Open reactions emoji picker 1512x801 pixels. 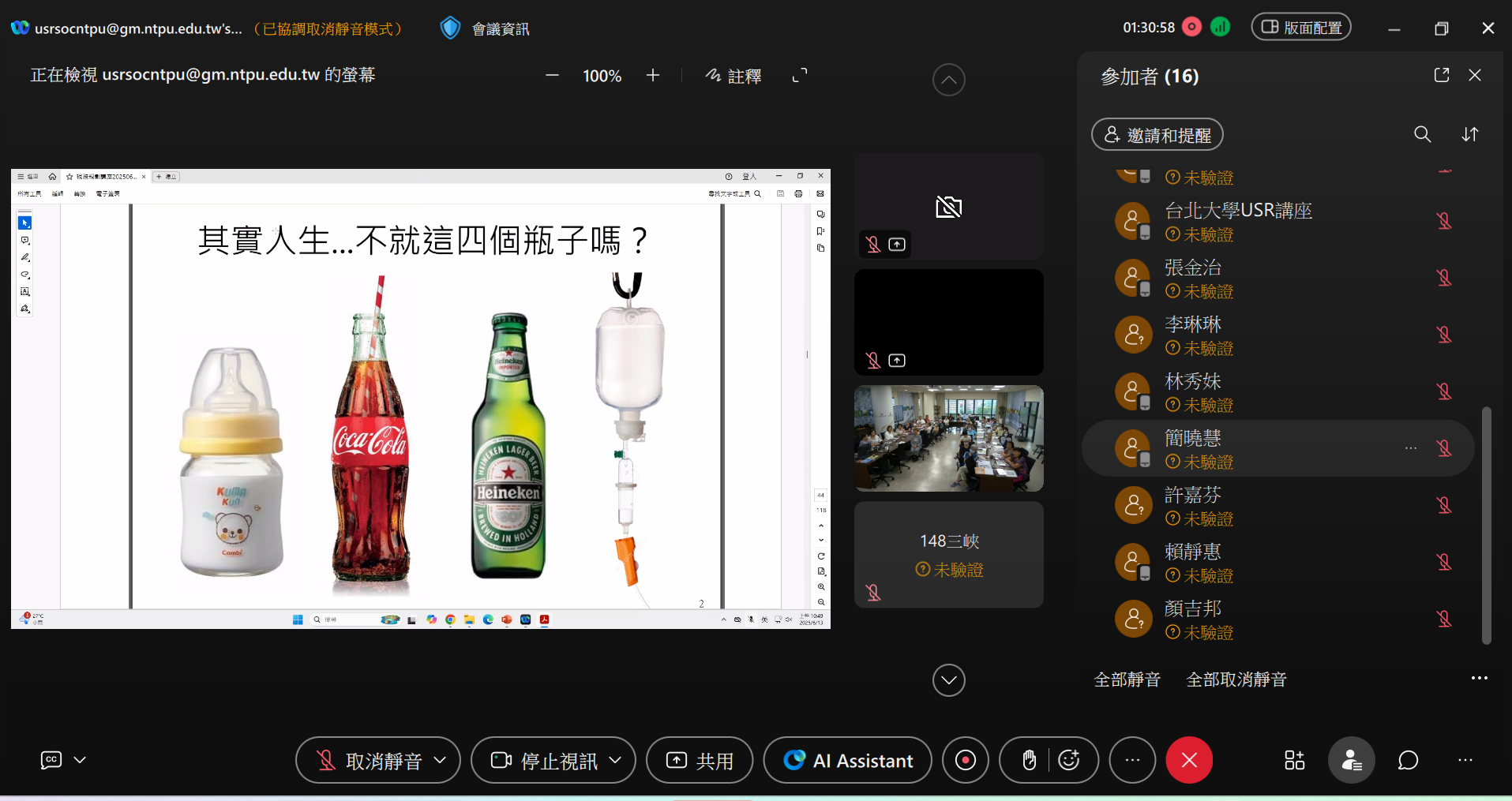tap(1069, 760)
